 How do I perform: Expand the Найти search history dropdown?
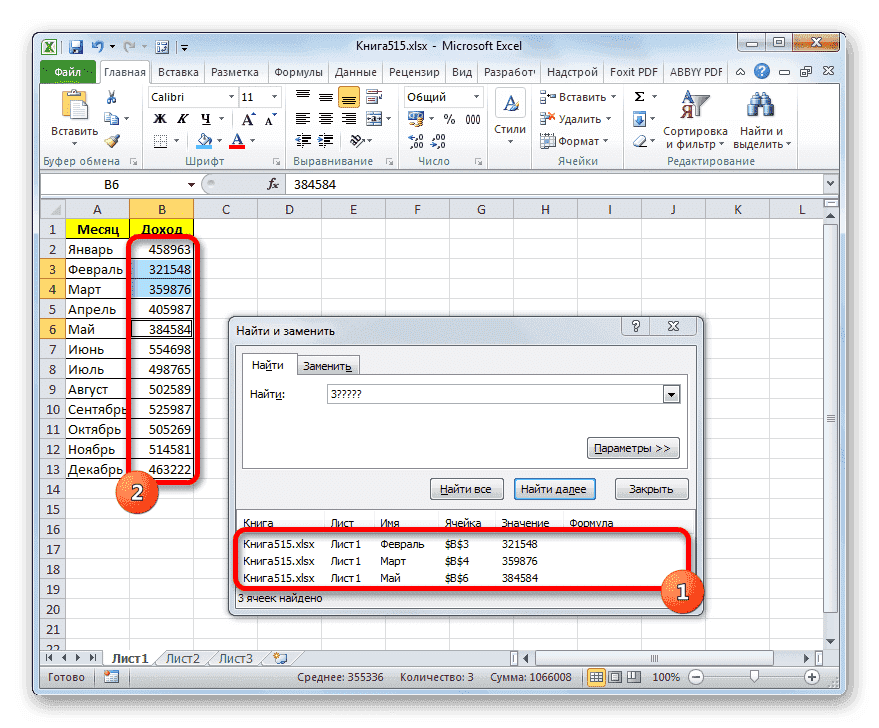point(672,393)
